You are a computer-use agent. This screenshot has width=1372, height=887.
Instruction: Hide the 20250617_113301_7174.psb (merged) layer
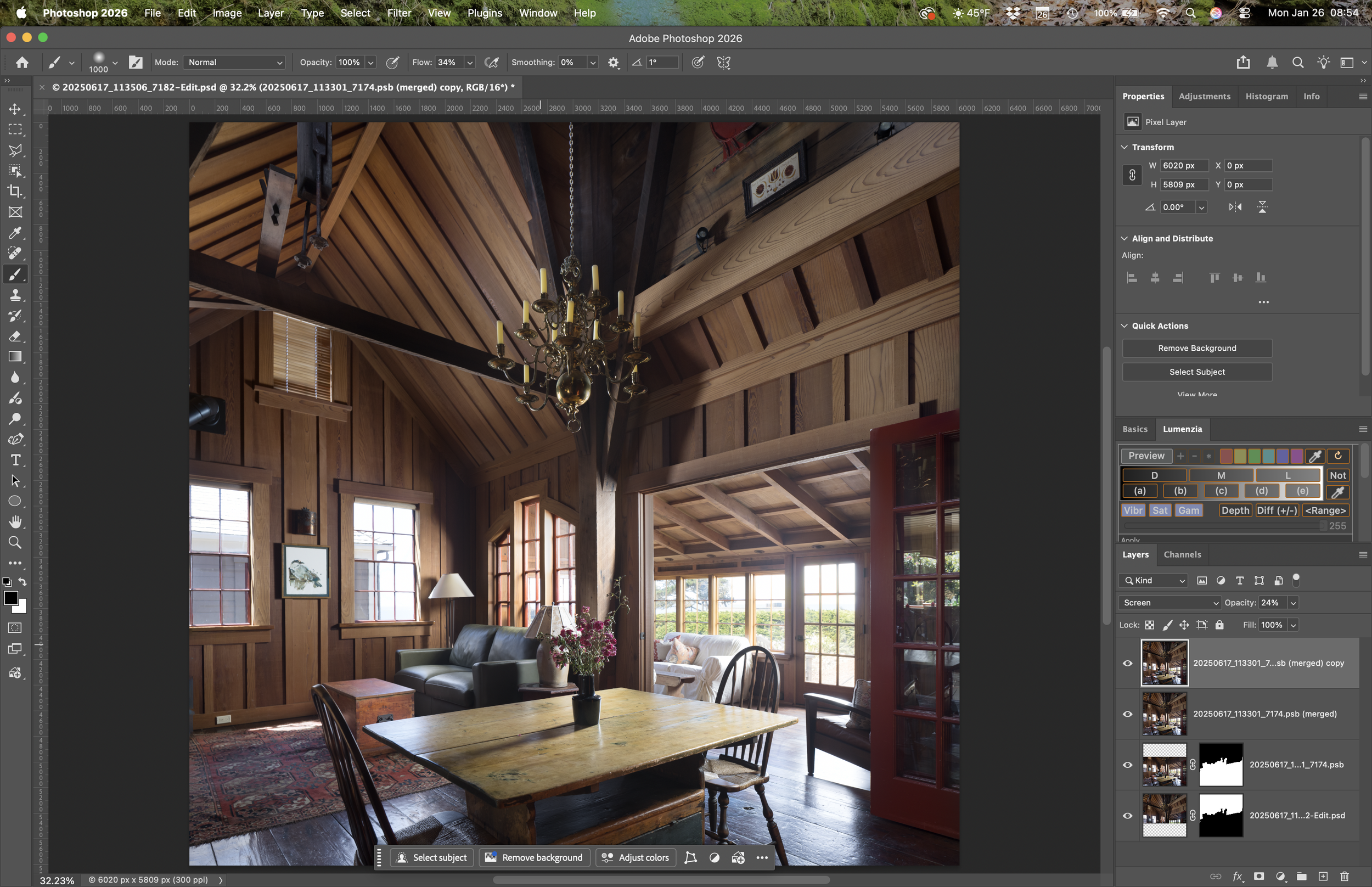point(1127,714)
